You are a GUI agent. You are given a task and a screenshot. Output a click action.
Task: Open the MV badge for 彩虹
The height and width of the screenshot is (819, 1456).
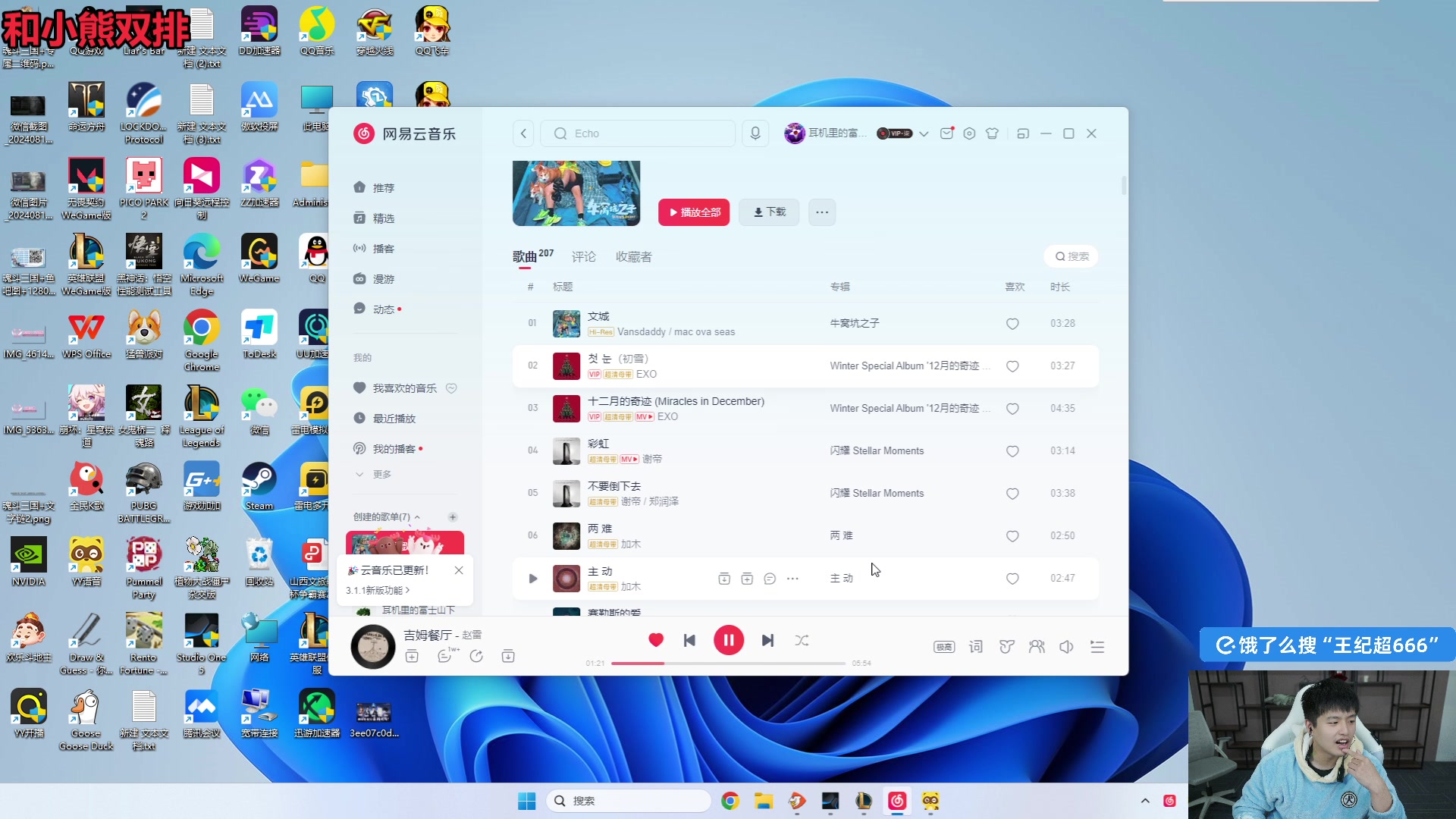tap(629, 459)
